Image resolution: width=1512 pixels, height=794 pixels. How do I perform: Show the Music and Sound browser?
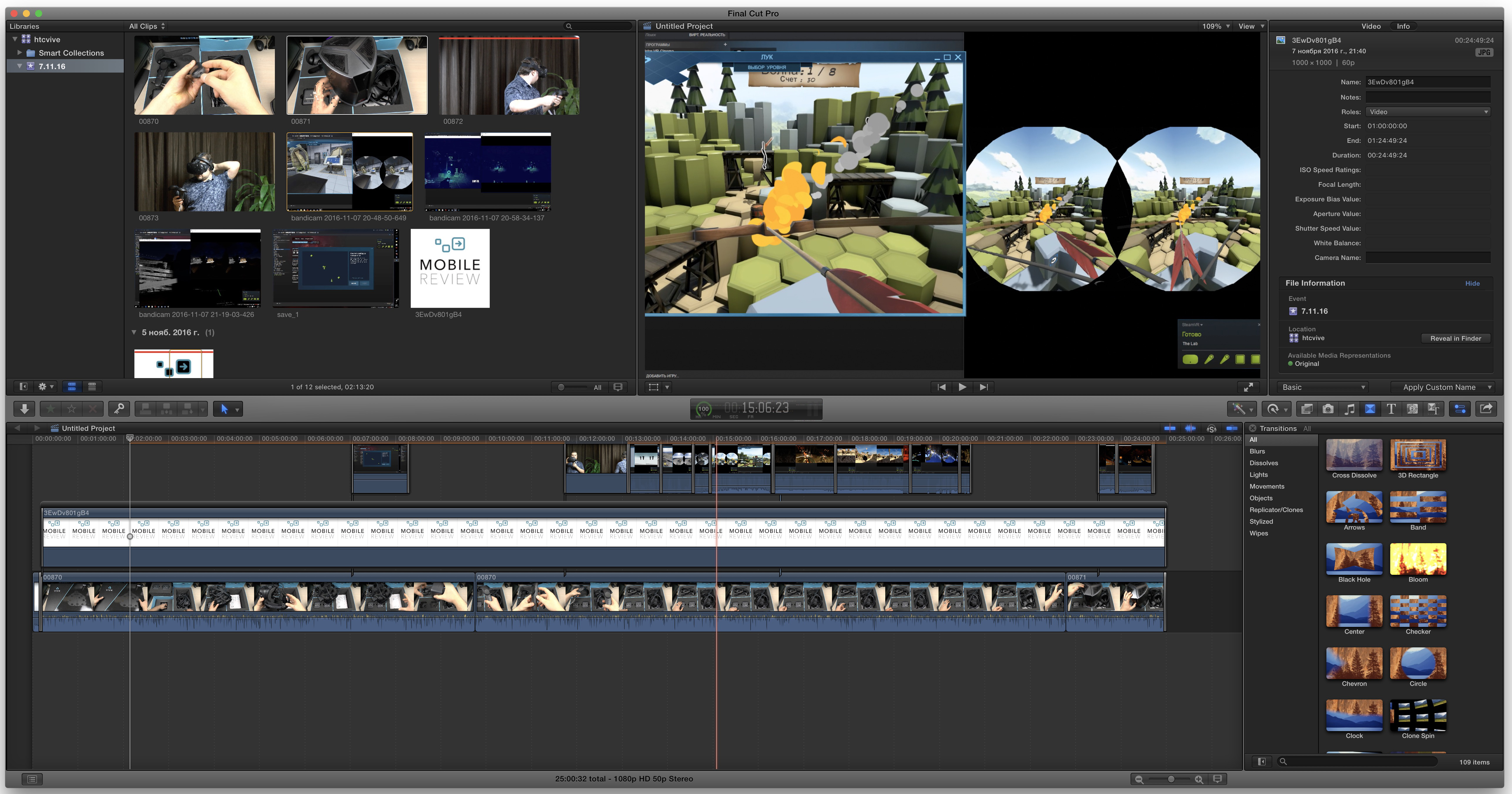coord(1350,409)
